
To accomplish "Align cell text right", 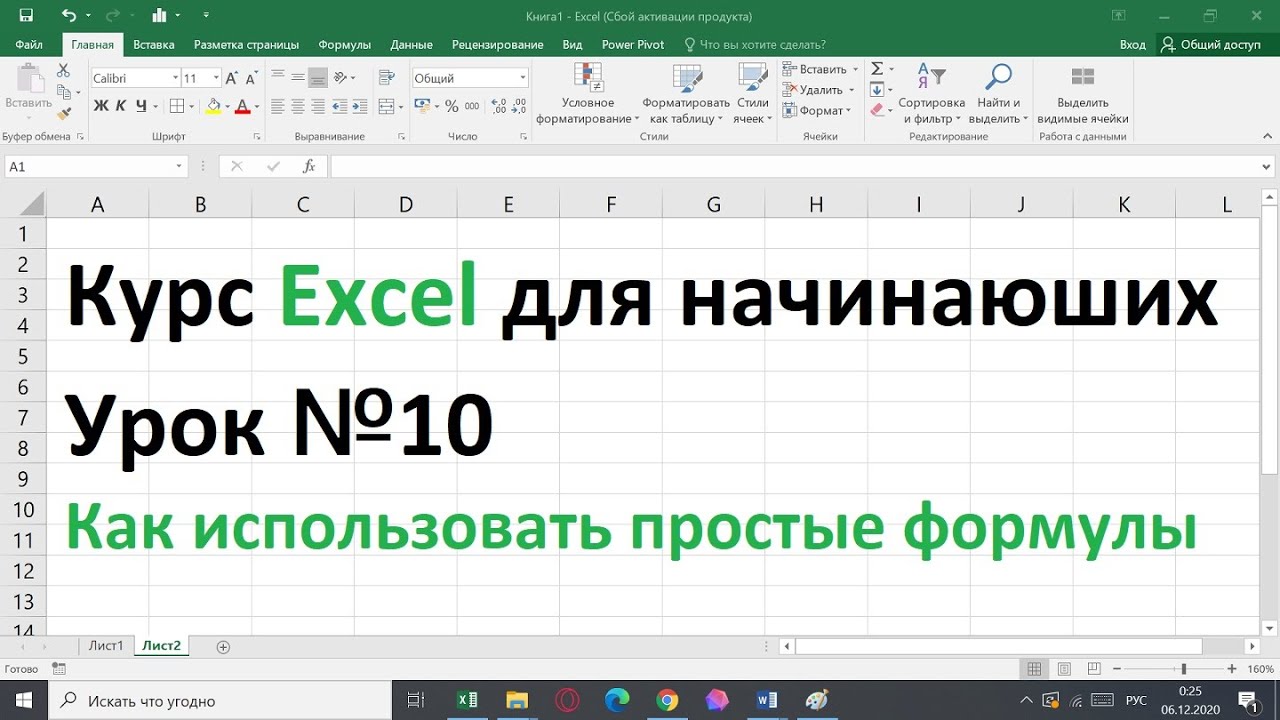I will click(318, 106).
